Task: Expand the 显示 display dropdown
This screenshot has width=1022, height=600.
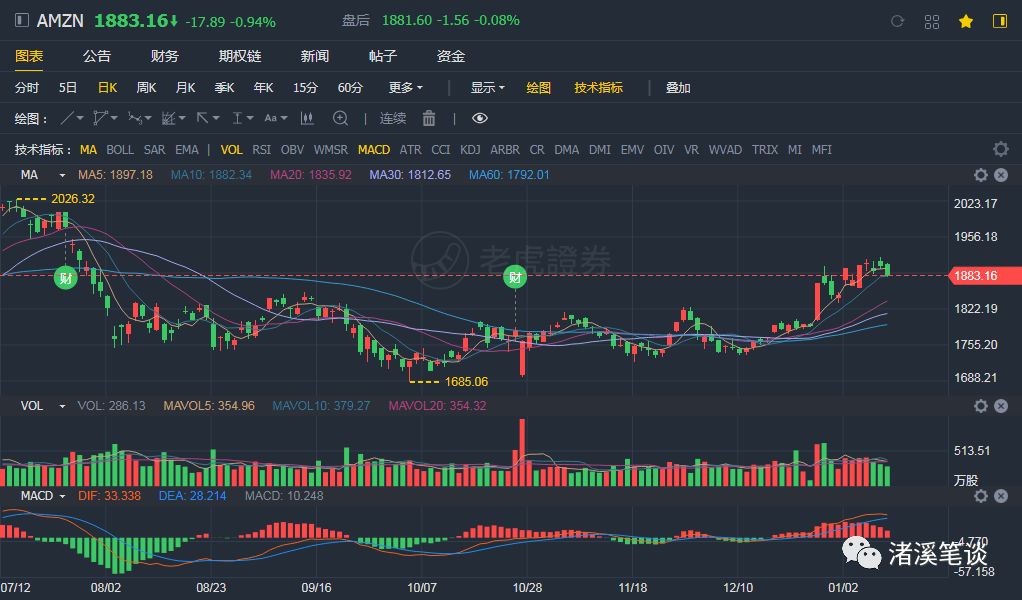Action: (x=488, y=88)
